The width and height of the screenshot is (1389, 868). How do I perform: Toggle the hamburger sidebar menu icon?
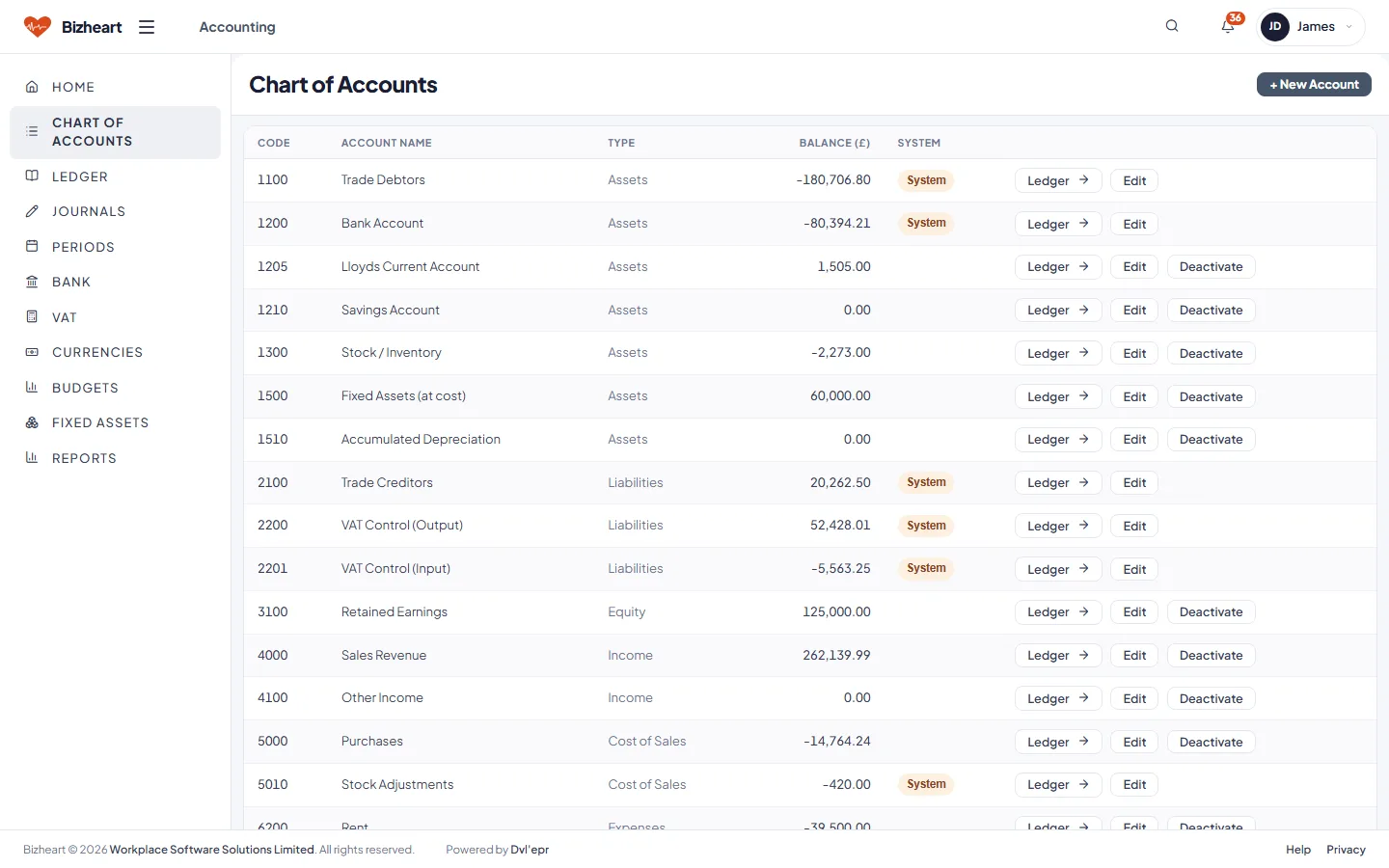(x=147, y=27)
